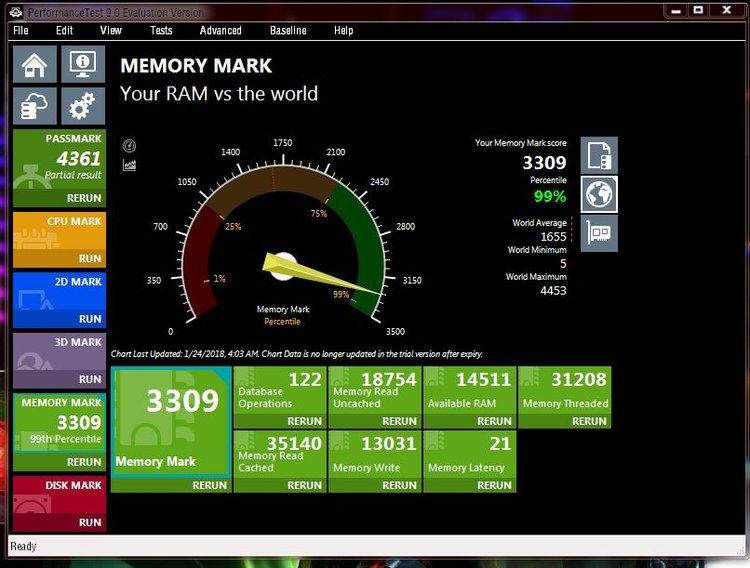
Task: Select the 2D MARK tile
Action: coord(59,292)
